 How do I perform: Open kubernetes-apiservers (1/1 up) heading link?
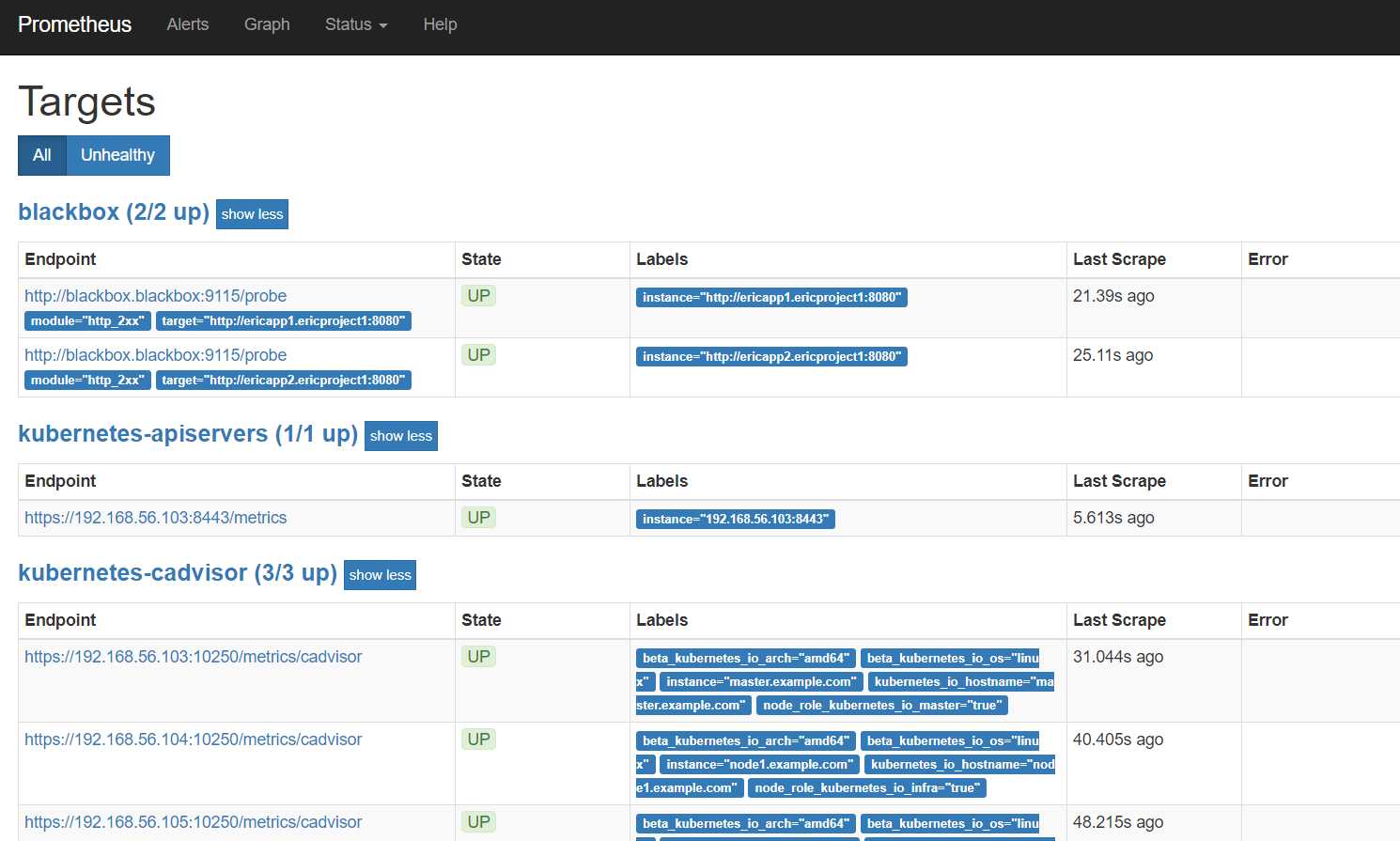click(x=188, y=434)
